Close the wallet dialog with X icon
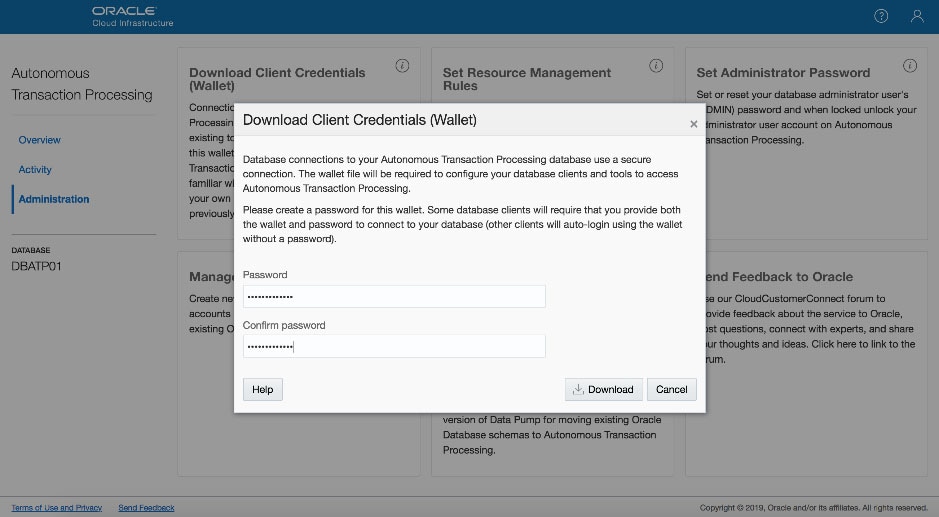 [693, 124]
